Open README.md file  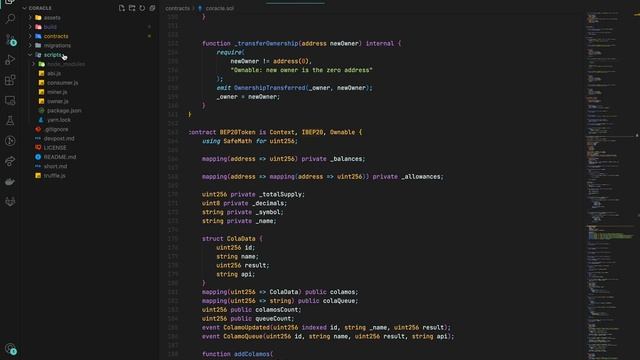pyautogui.click(x=60, y=157)
